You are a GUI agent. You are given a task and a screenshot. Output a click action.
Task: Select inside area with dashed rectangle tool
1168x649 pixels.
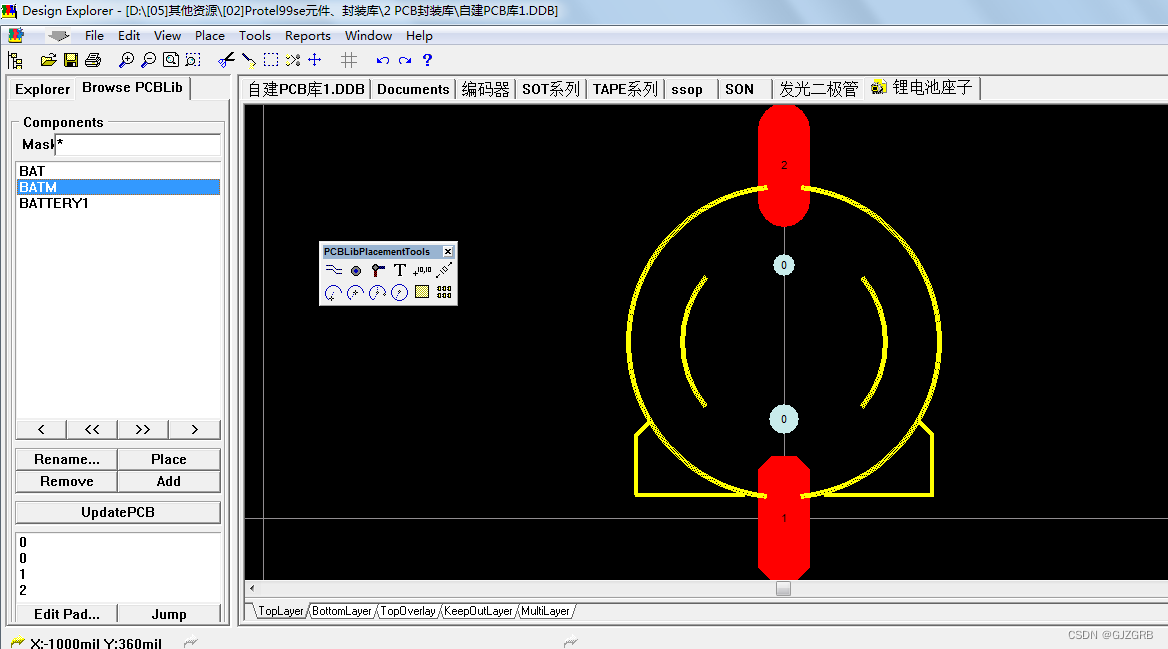click(271, 60)
